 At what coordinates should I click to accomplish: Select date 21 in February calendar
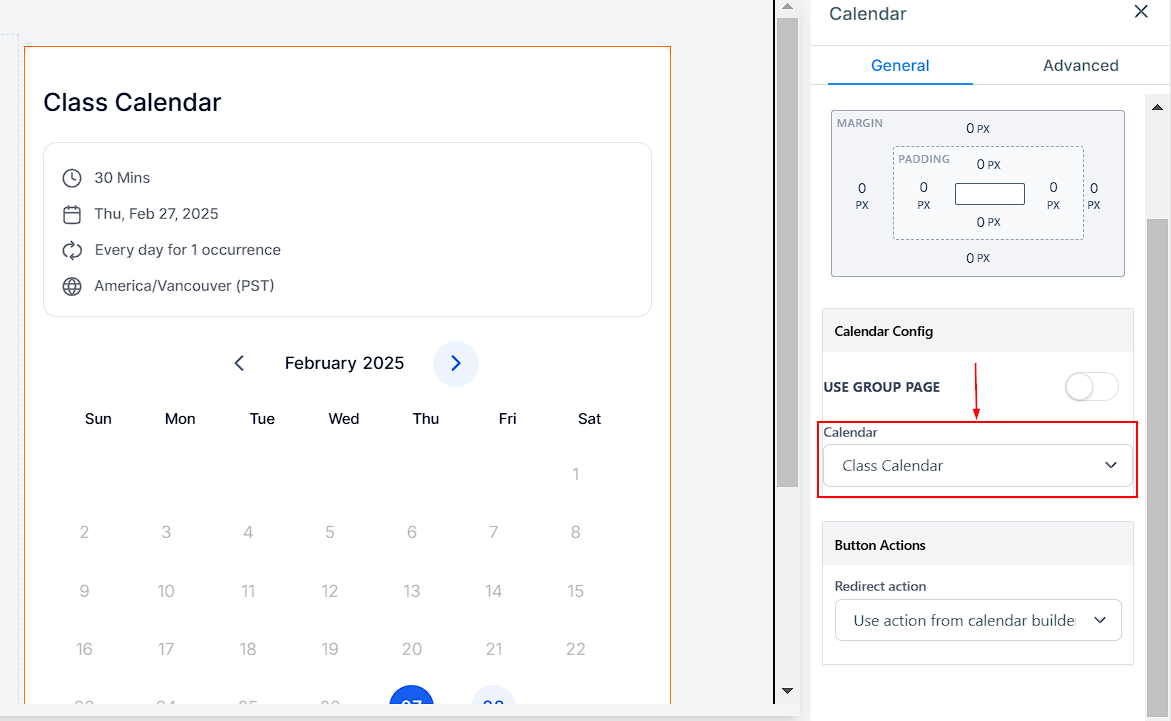pos(493,649)
